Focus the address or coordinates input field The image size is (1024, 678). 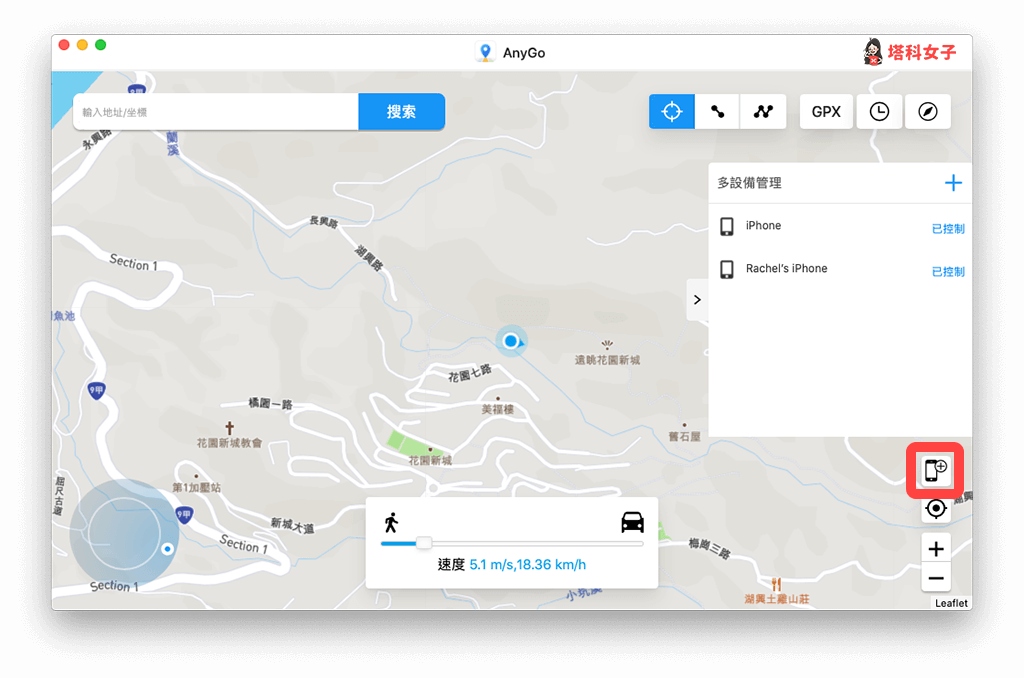click(216, 112)
